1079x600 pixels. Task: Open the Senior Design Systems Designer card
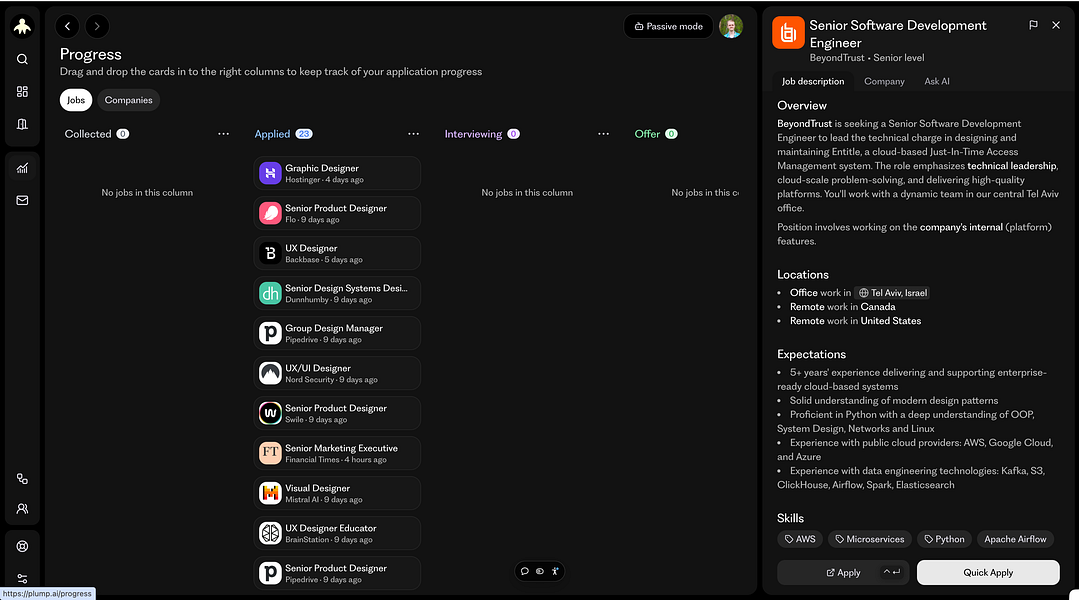337,293
